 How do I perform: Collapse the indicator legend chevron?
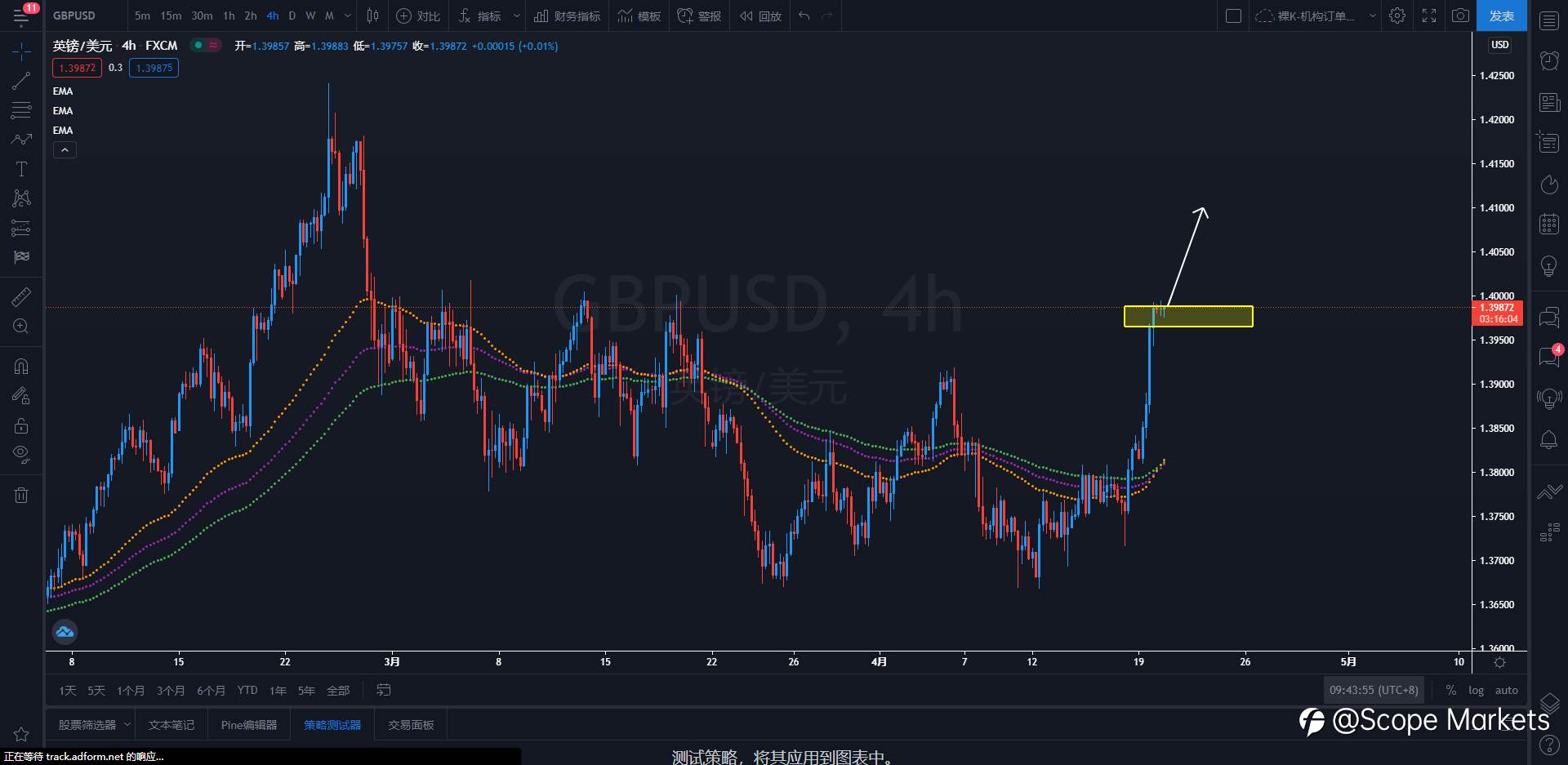(65, 150)
